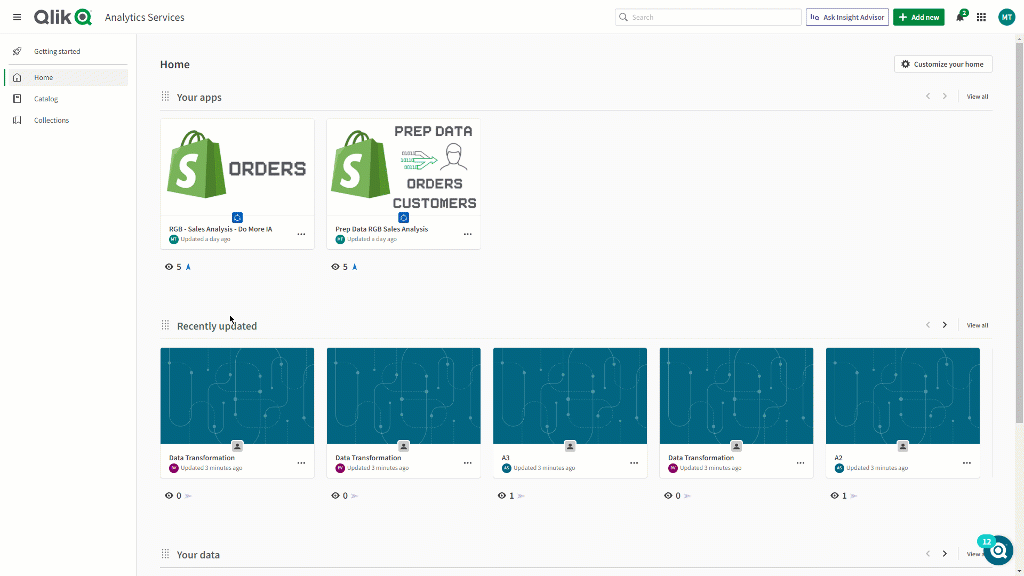
Task: Click Customize your home
Action: [942, 64]
